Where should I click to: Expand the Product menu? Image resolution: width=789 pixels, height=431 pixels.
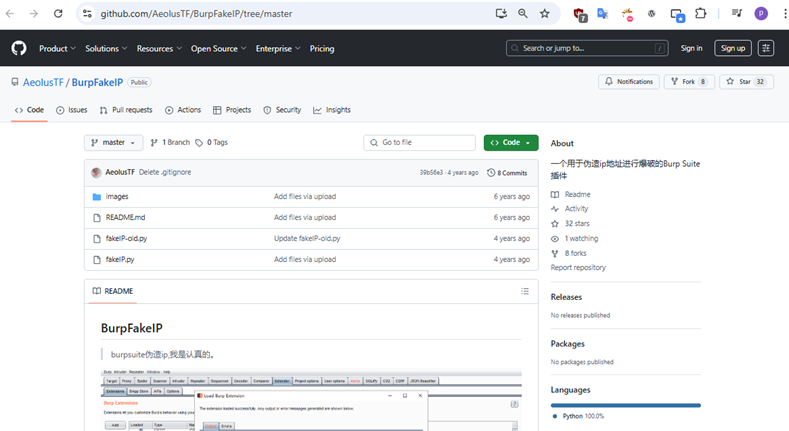(57, 48)
